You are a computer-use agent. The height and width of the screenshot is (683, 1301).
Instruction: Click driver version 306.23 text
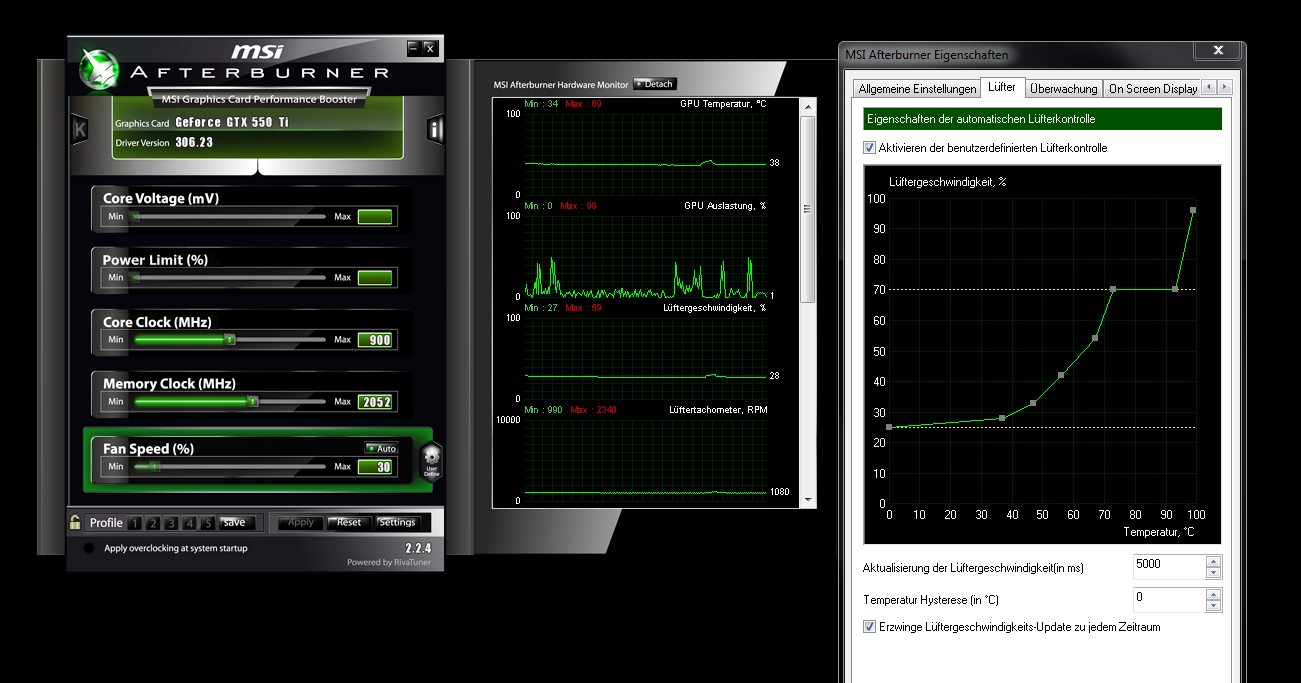pyautogui.click(x=194, y=143)
